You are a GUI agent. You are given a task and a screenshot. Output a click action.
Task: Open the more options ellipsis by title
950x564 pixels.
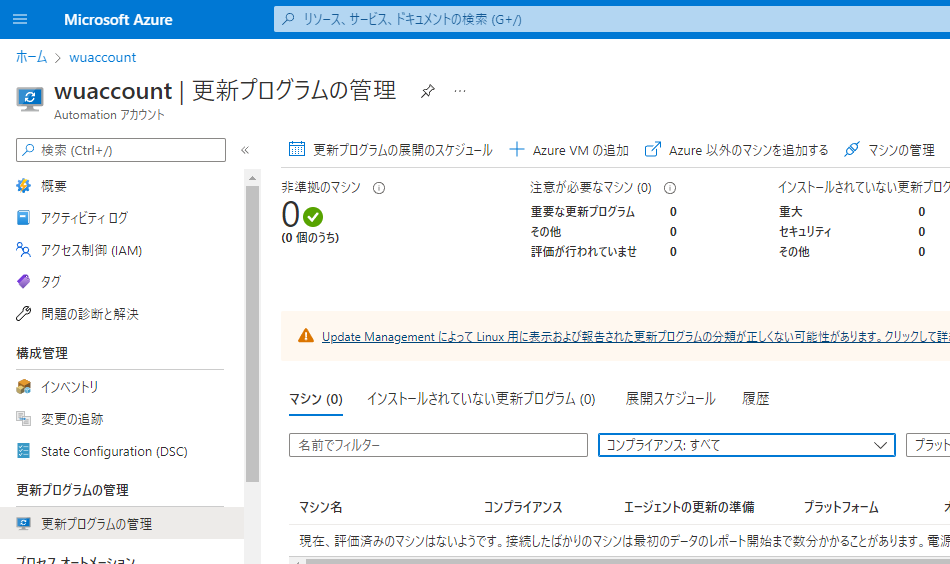tap(460, 91)
